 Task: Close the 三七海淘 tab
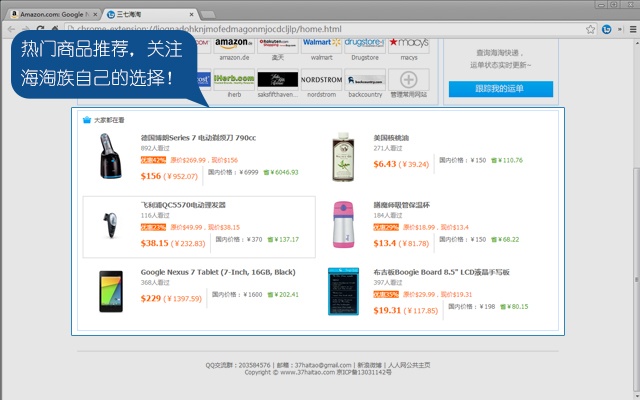click(x=191, y=14)
